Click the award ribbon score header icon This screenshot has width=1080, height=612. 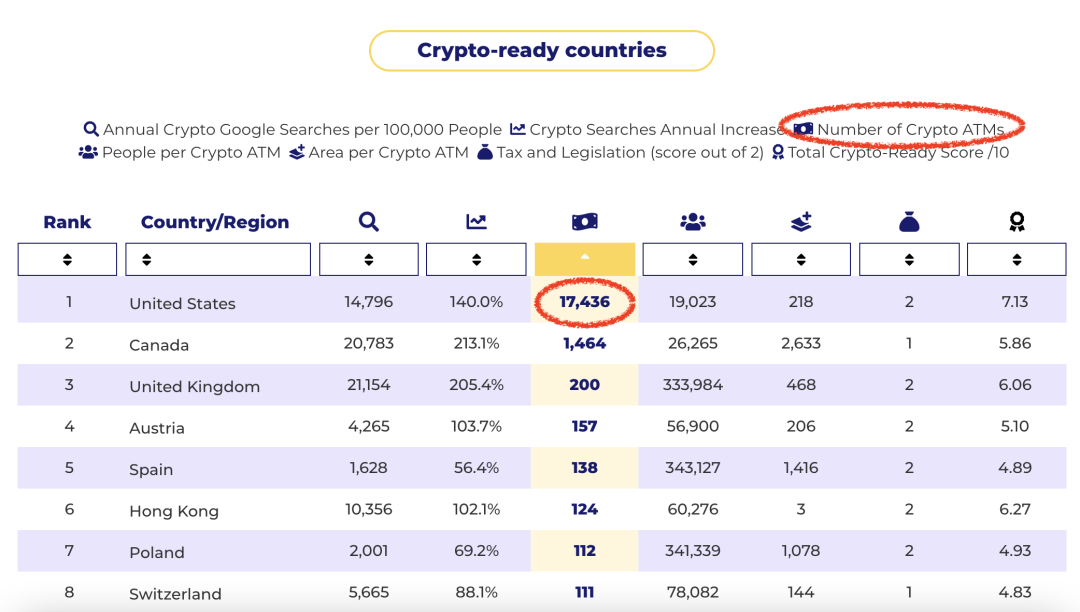[x=1017, y=222]
